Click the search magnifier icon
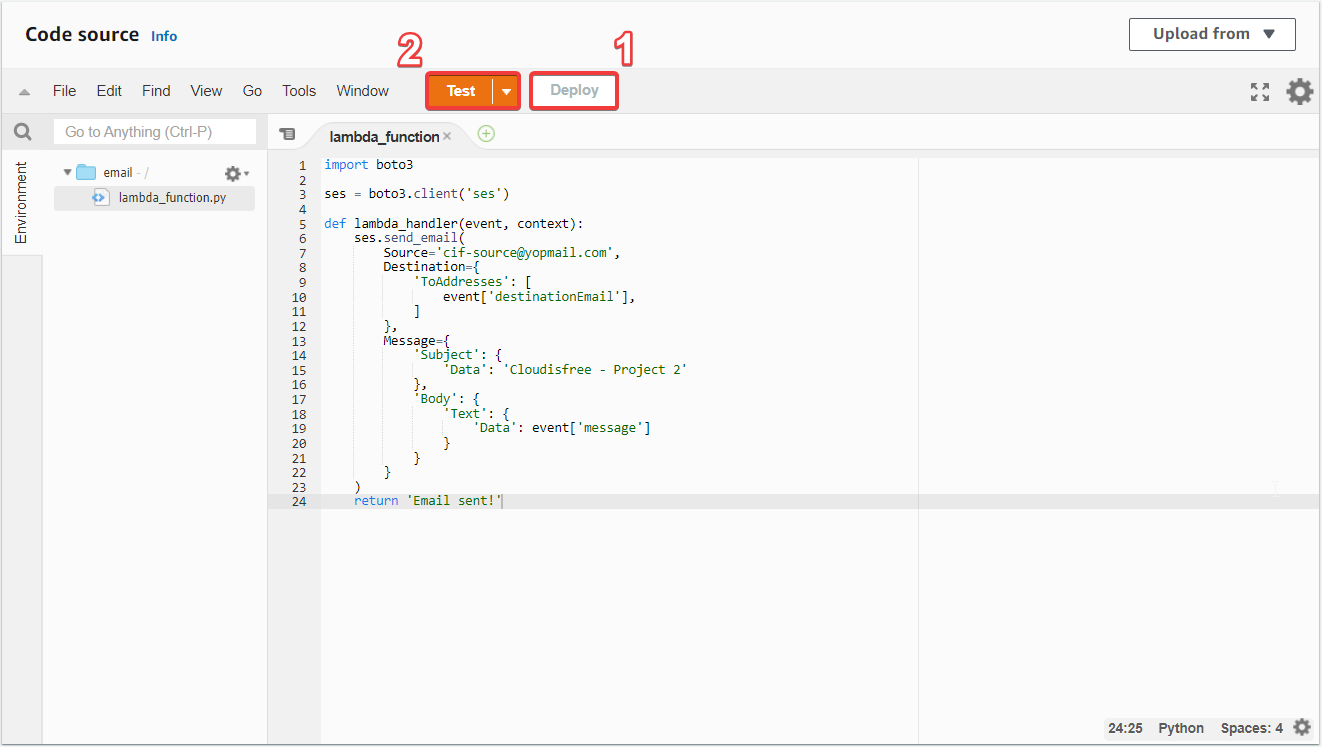The height and width of the screenshot is (747, 1322). point(22,132)
